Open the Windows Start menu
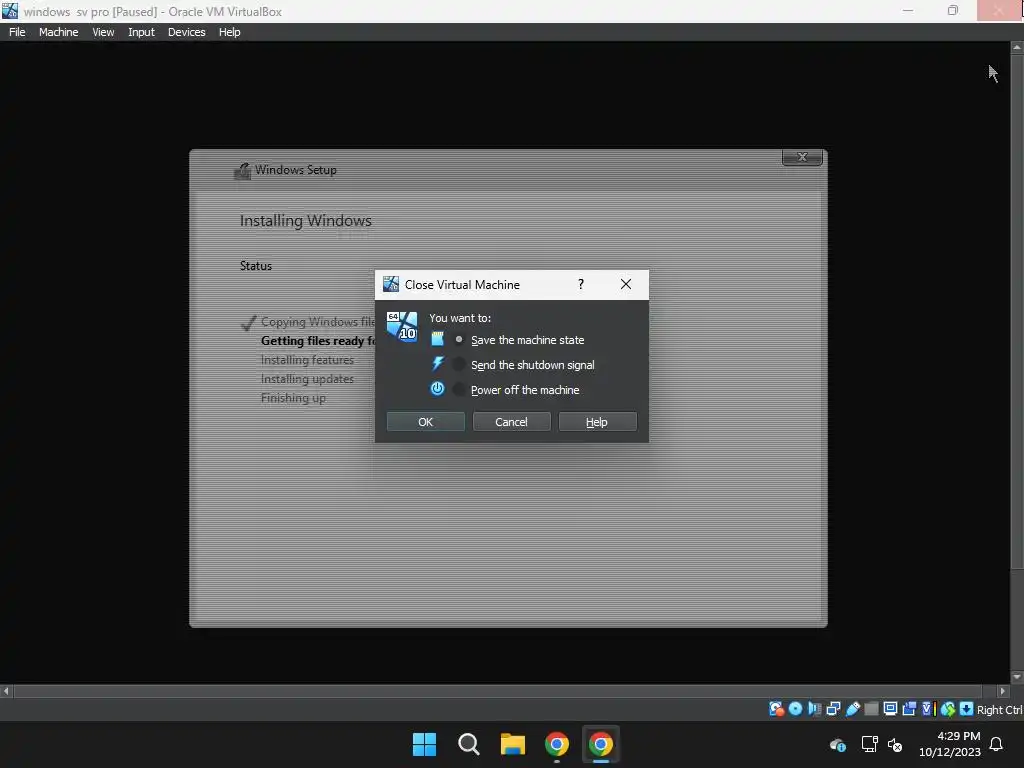This screenshot has height=768, width=1024. coord(424,744)
